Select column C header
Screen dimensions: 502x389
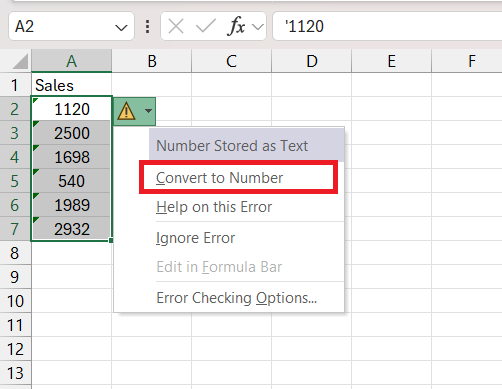[232, 61]
